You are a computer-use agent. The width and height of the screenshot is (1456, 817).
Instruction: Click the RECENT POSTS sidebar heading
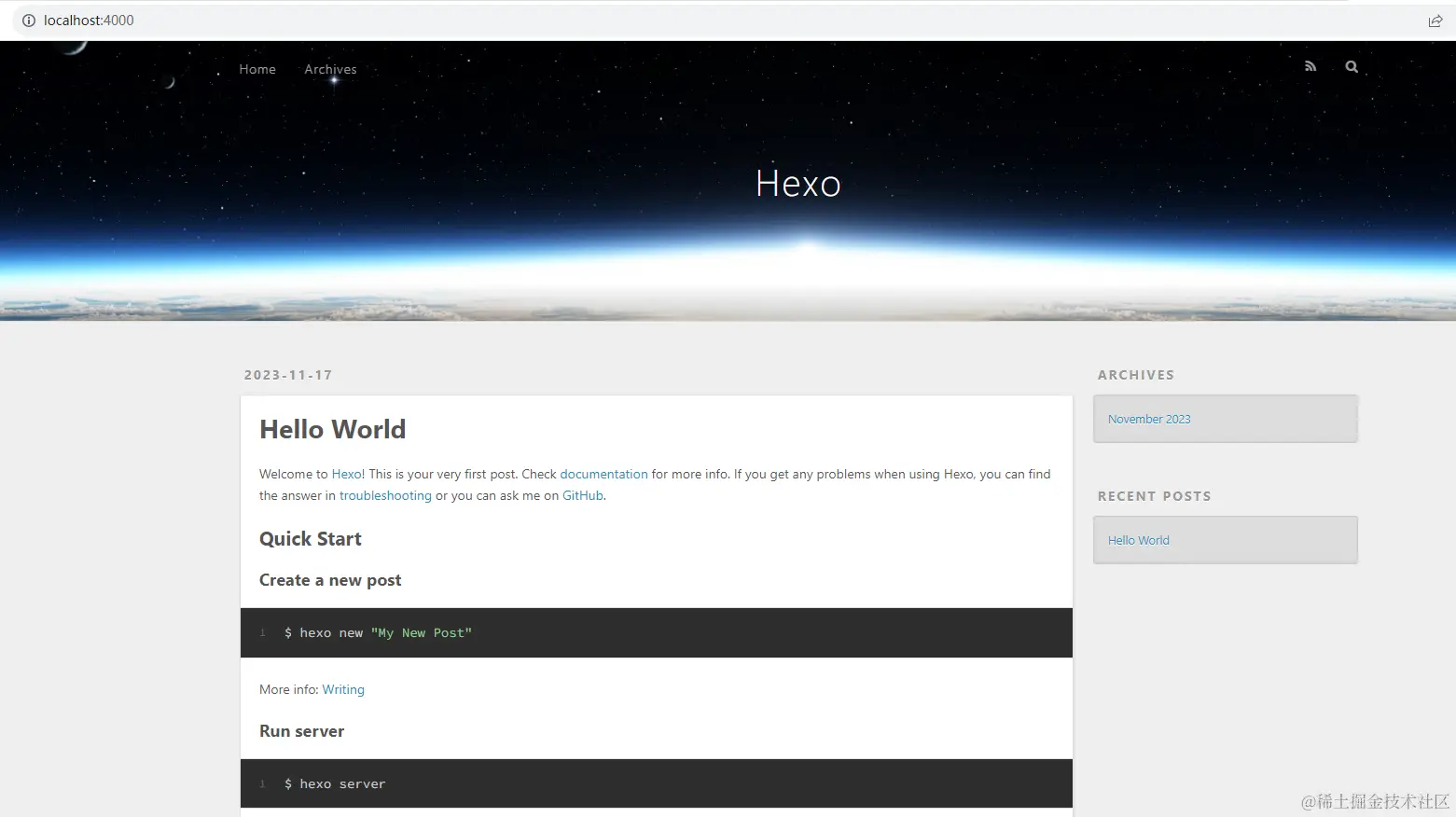click(1155, 496)
